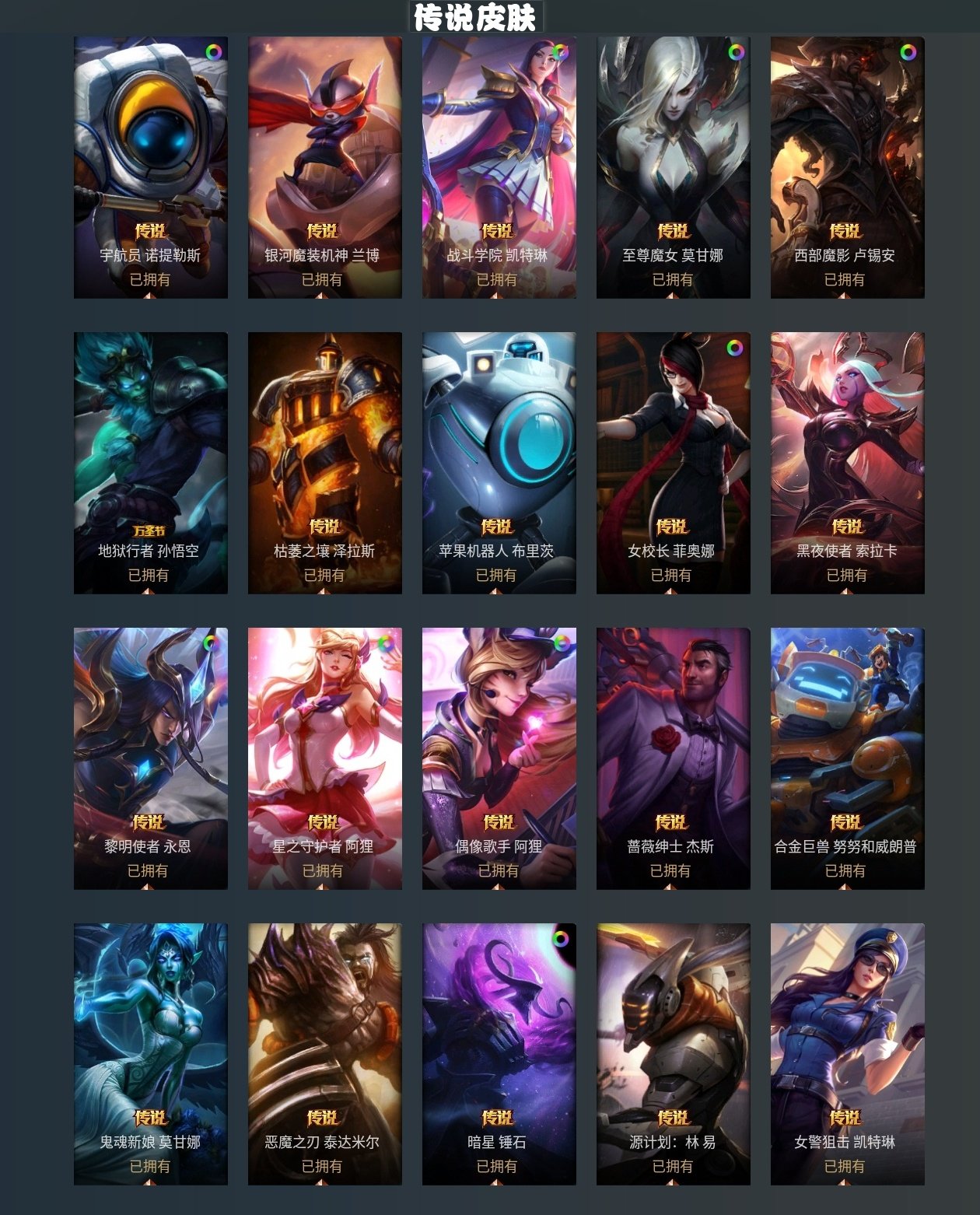Expand arrow below 女警狙击 凯特琳 card
Viewport: 980px width, 1215px height.
(x=845, y=1182)
